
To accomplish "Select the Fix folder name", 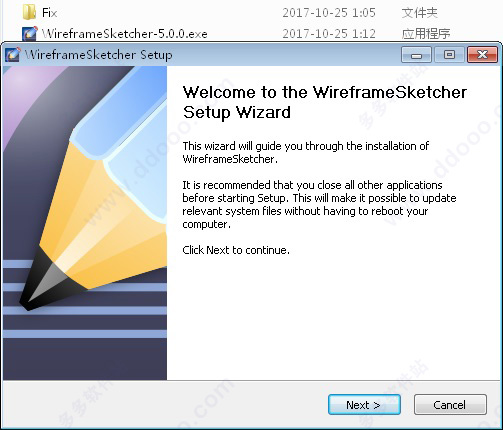I will [49, 13].
